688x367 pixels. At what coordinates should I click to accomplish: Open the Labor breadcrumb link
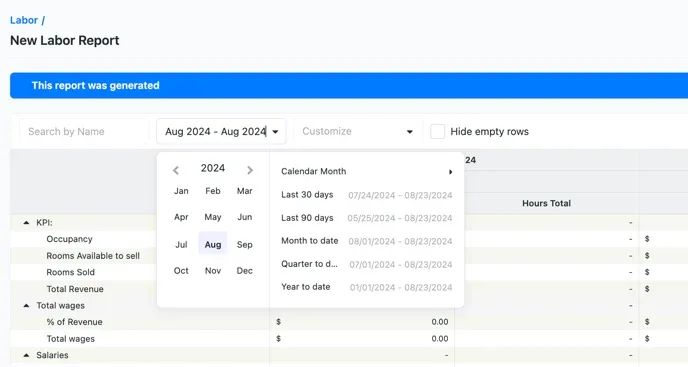pyautogui.click(x=24, y=20)
